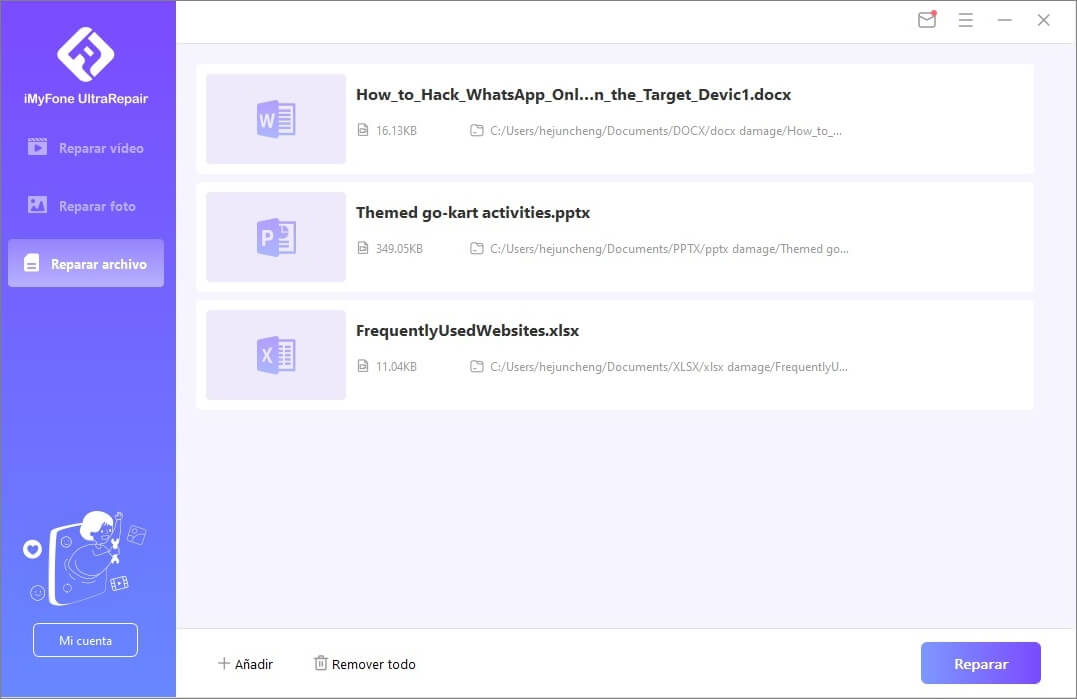Select the FrequentlyUsedWebsites.xlsx file name

click(467, 330)
